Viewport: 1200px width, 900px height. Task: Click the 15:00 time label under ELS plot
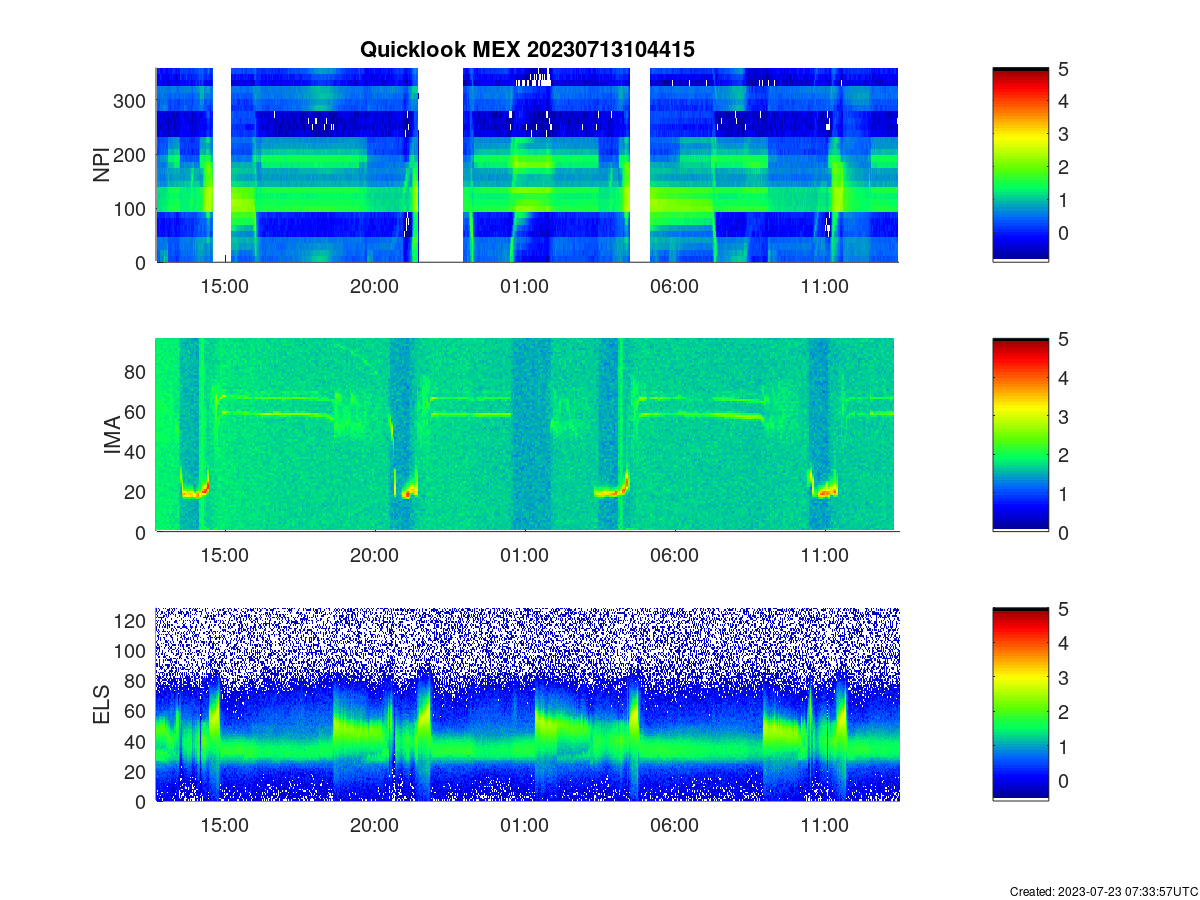tap(225, 826)
